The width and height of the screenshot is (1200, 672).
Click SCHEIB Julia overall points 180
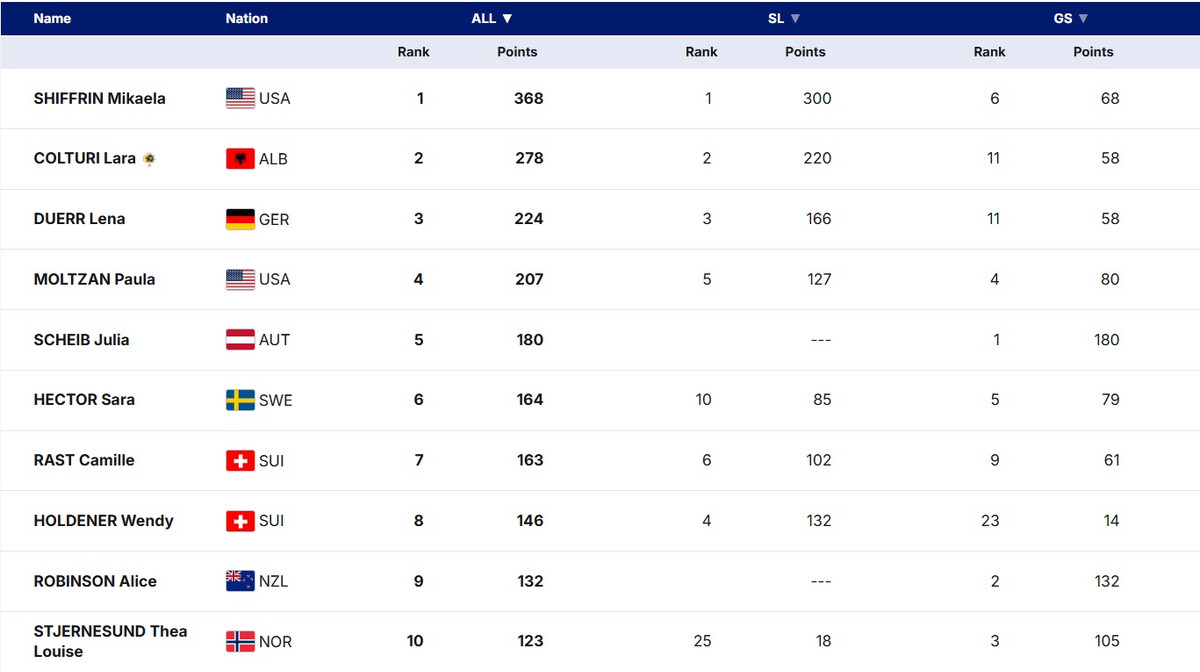pos(530,340)
